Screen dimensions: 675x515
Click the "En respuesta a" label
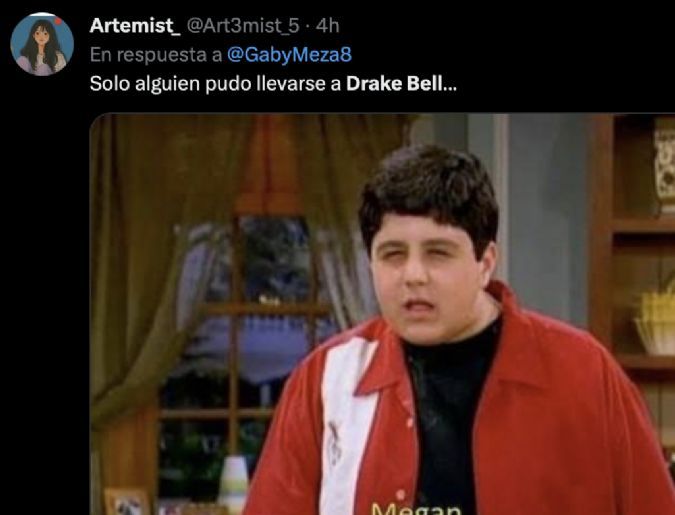tap(156, 55)
